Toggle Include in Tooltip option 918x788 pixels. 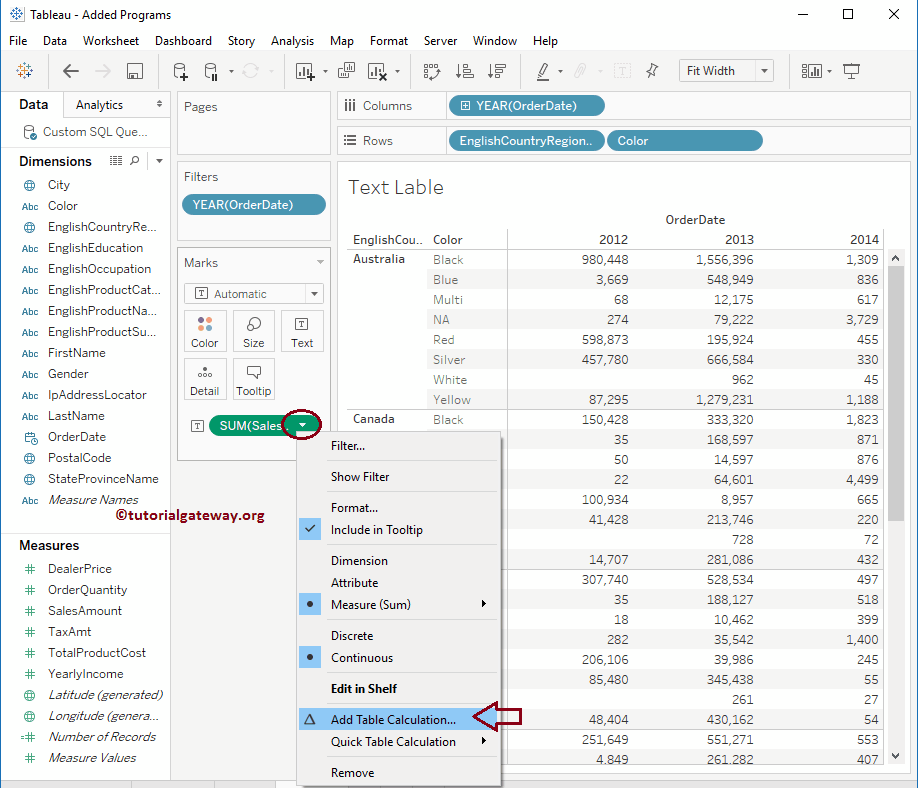[376, 530]
